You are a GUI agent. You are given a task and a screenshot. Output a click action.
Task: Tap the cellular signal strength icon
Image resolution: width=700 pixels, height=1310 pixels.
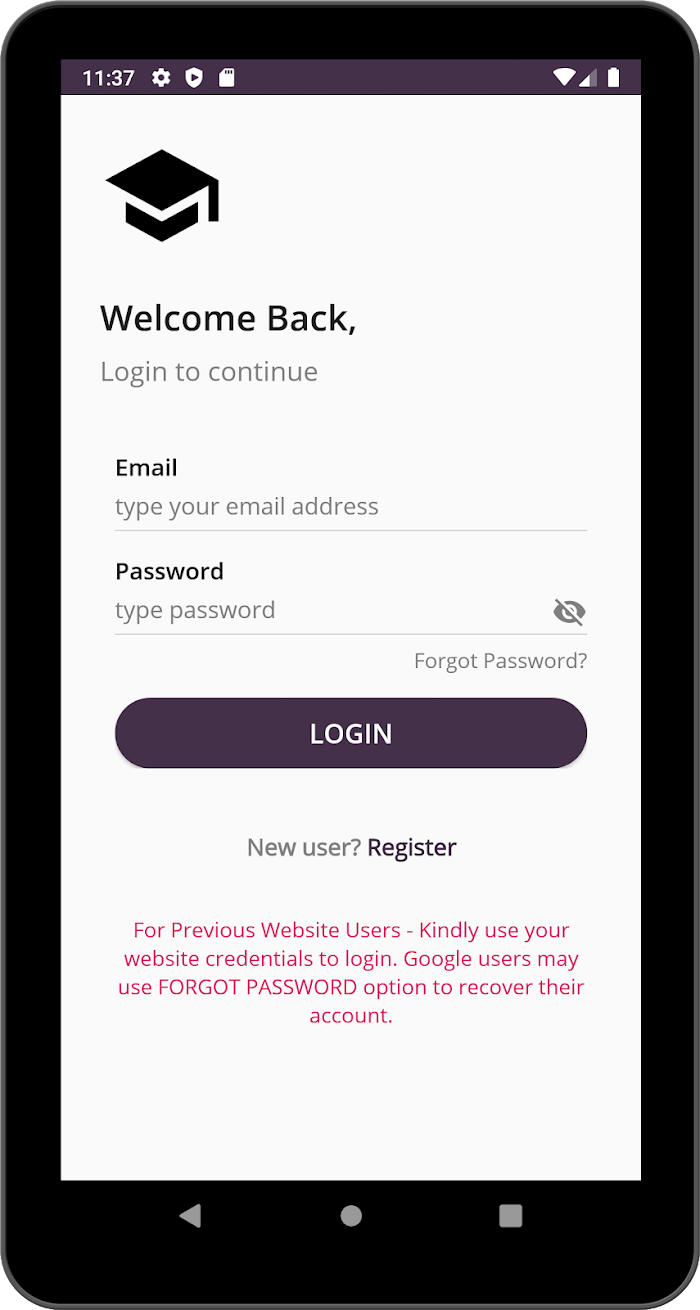coord(588,78)
